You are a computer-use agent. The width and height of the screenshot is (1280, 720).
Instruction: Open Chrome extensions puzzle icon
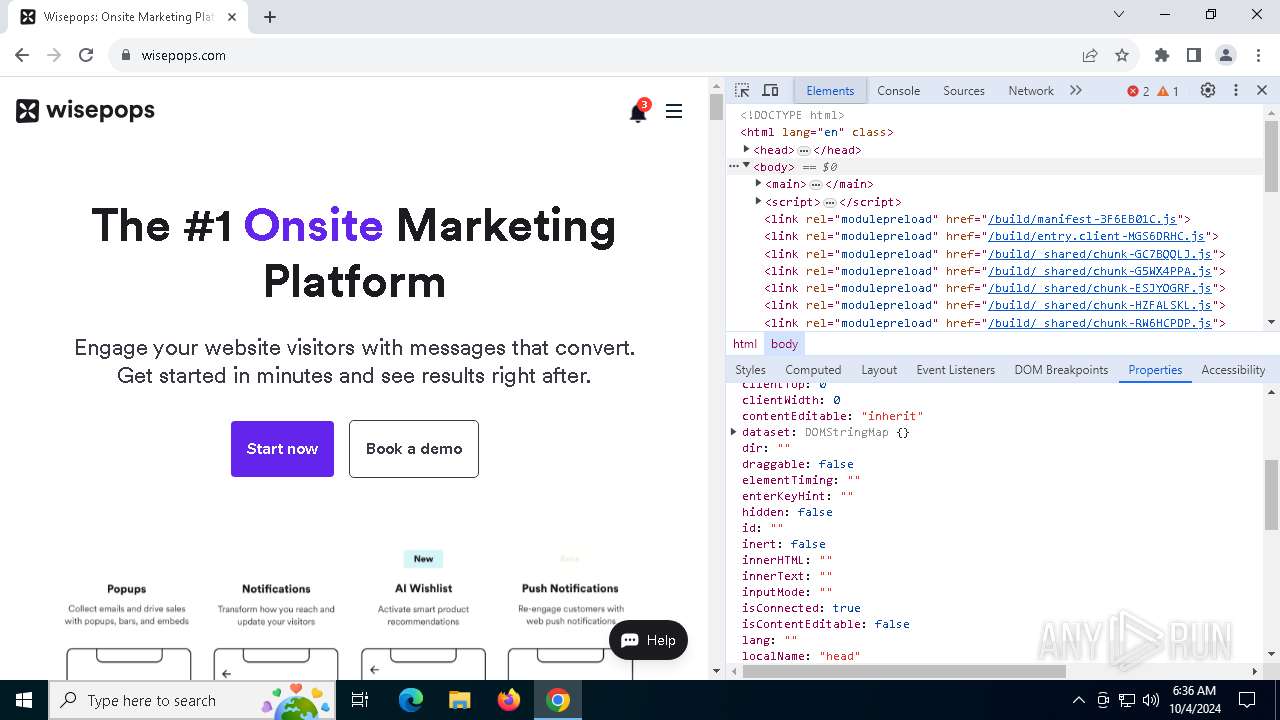1161,55
